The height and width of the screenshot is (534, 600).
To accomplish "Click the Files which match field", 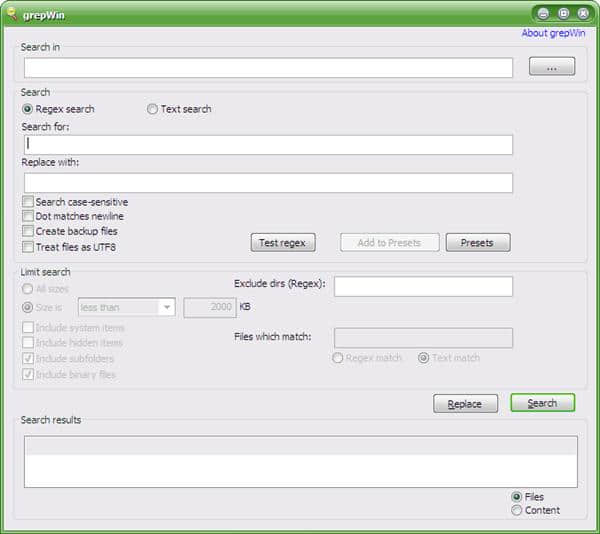I will (x=423, y=338).
